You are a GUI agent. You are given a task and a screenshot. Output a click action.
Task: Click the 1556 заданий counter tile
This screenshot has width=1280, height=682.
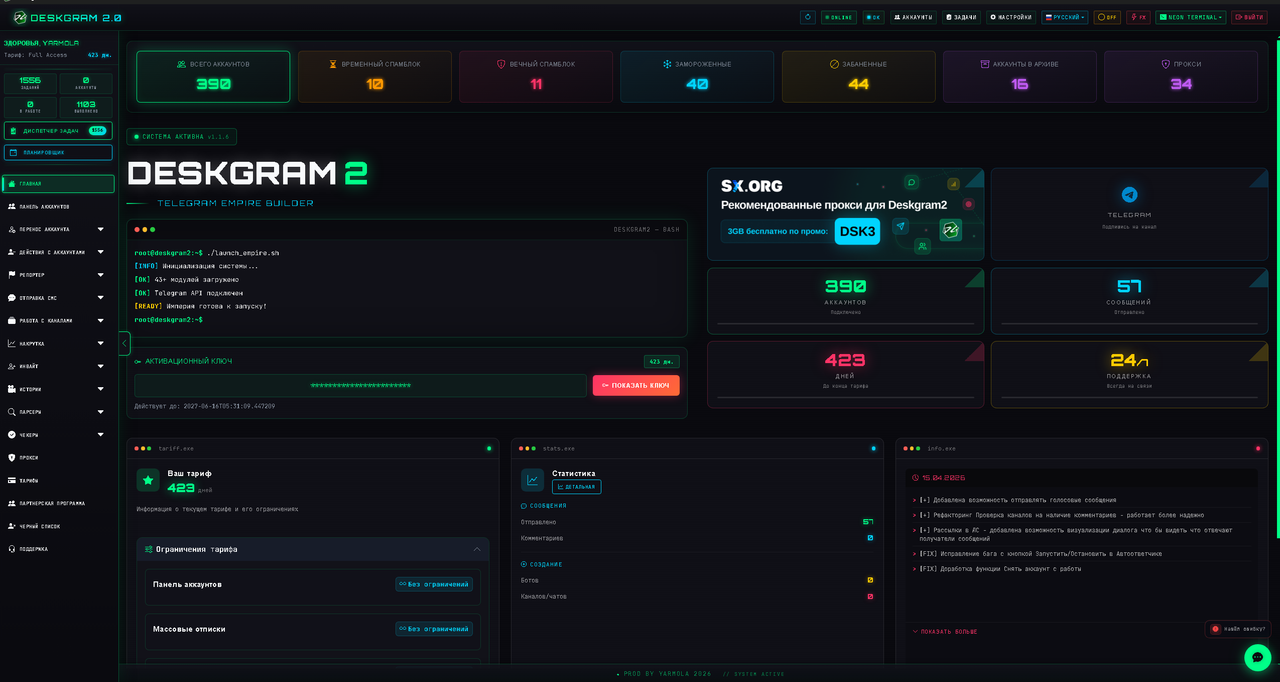click(30, 83)
